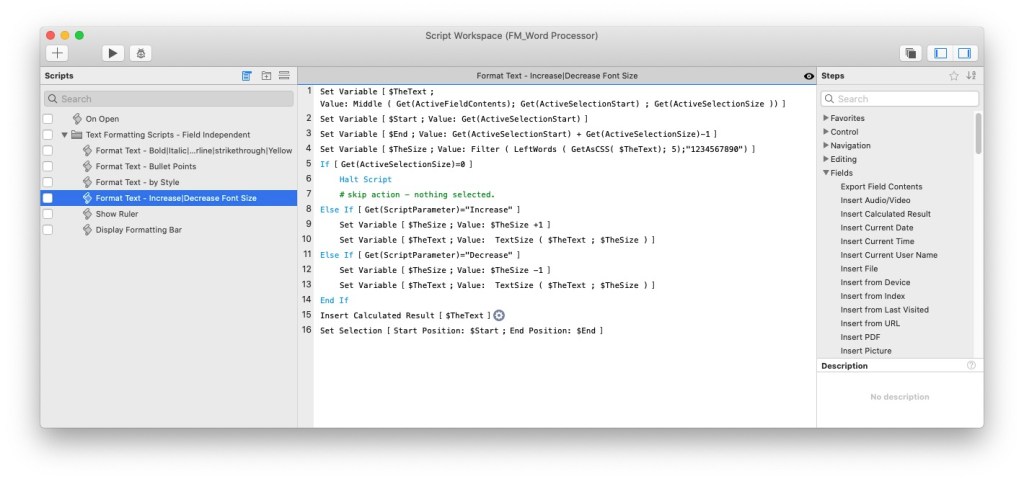Screen dimensions: 1024x481
Task: Toggle the eye icon in script tab header
Action: [808, 76]
